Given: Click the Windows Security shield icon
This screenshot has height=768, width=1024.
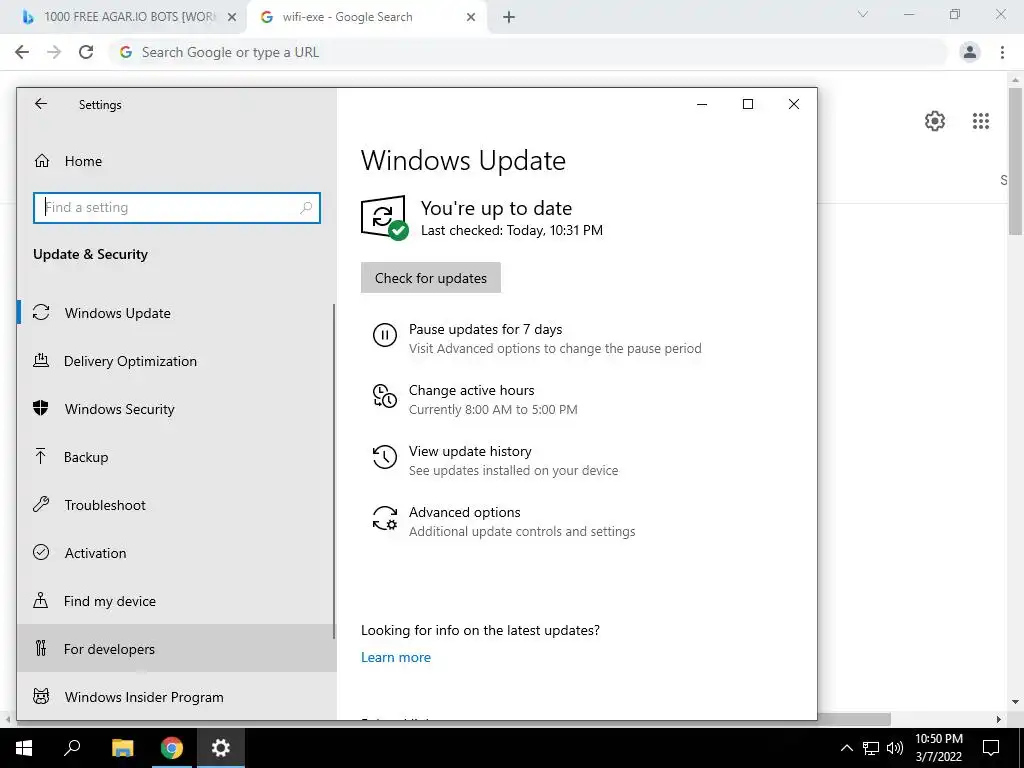Looking at the screenshot, I should (41, 409).
